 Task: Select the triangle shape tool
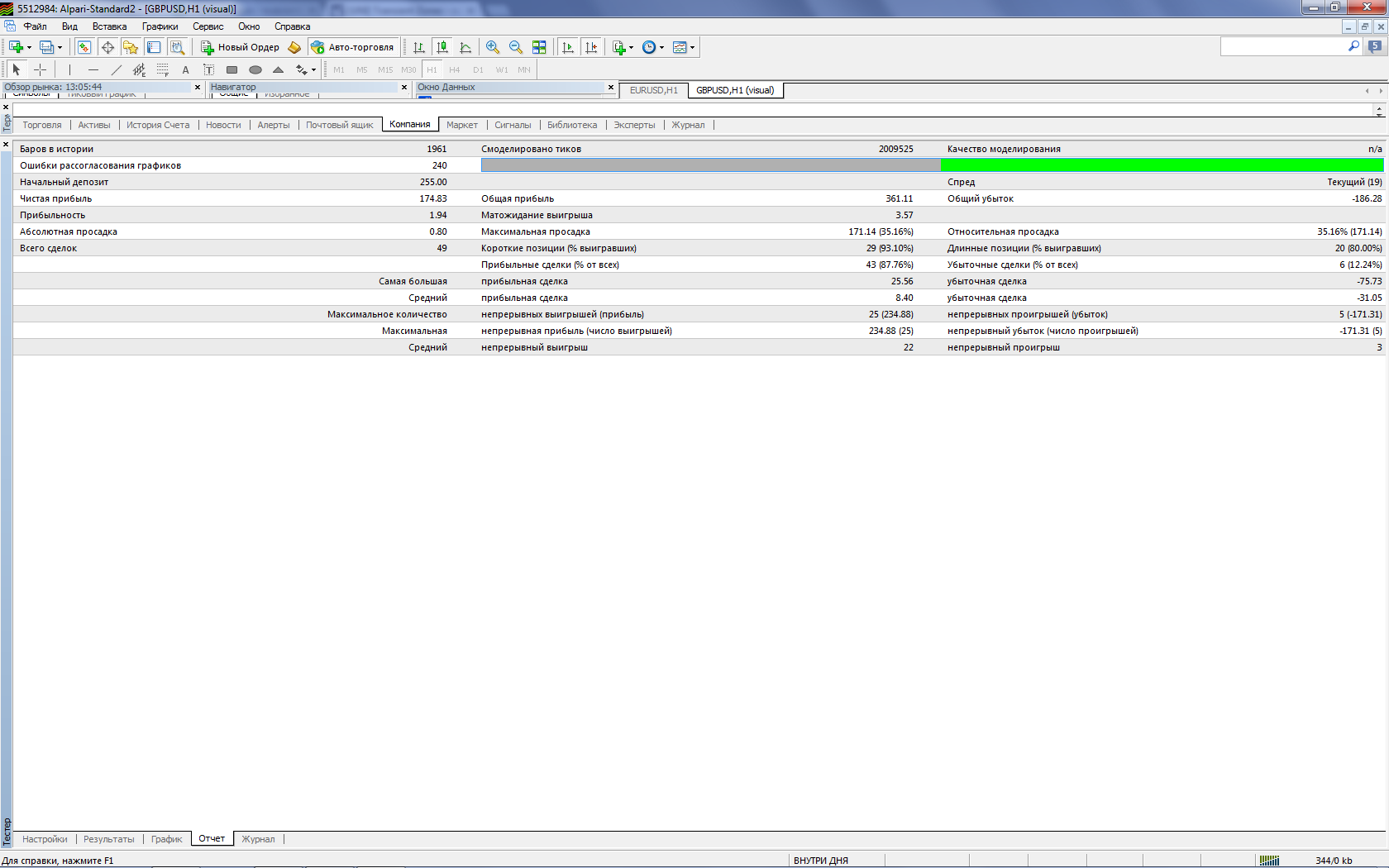(279, 69)
